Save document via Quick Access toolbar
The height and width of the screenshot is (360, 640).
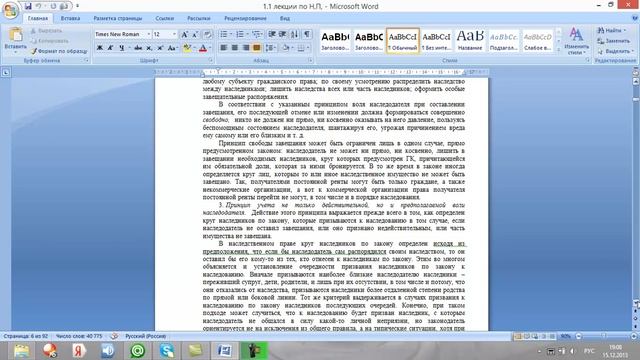28,6
